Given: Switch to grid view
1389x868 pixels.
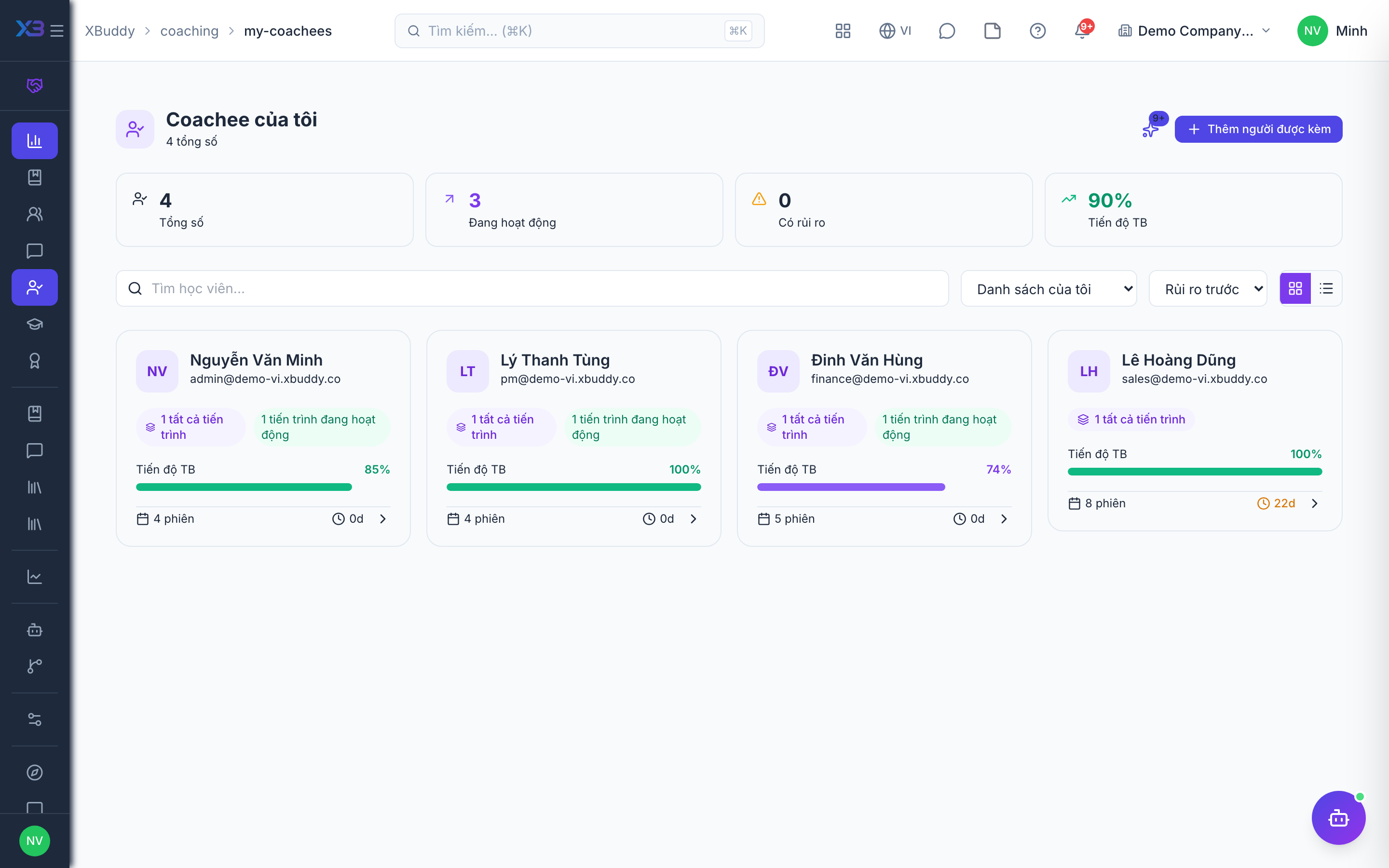Looking at the screenshot, I should click(x=1295, y=288).
